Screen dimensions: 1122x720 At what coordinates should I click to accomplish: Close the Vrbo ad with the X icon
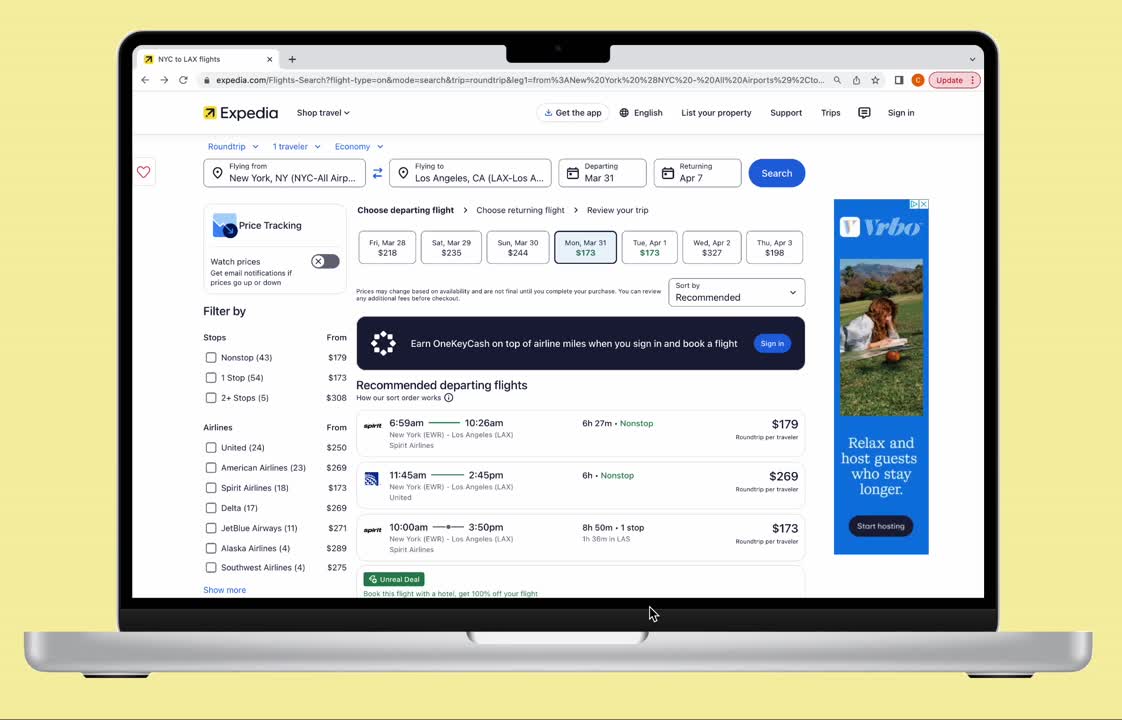[x=924, y=204]
